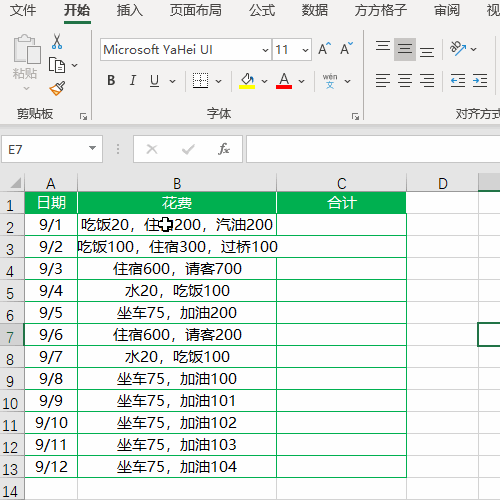Expand borders dropdown arrow
The width and height of the screenshot is (500, 500).
[x=218, y=81]
